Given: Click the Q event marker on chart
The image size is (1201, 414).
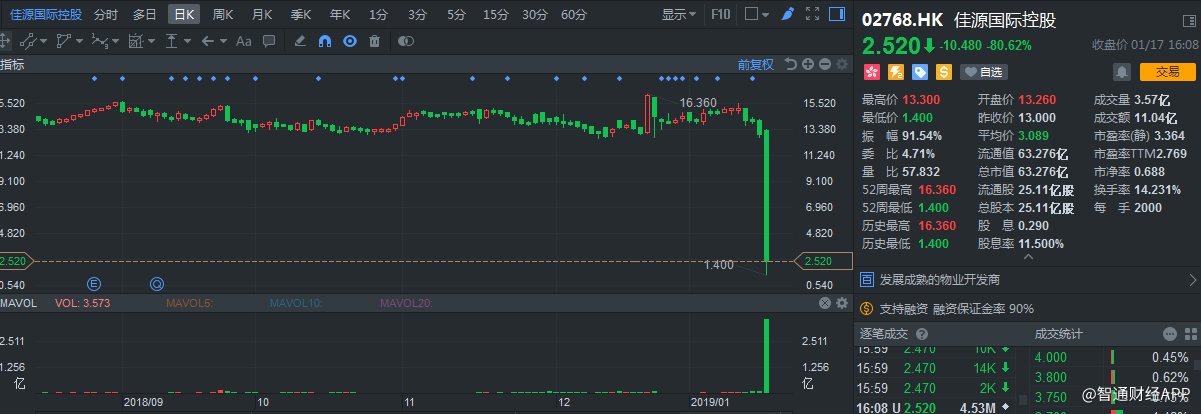Looking at the screenshot, I should click(157, 284).
